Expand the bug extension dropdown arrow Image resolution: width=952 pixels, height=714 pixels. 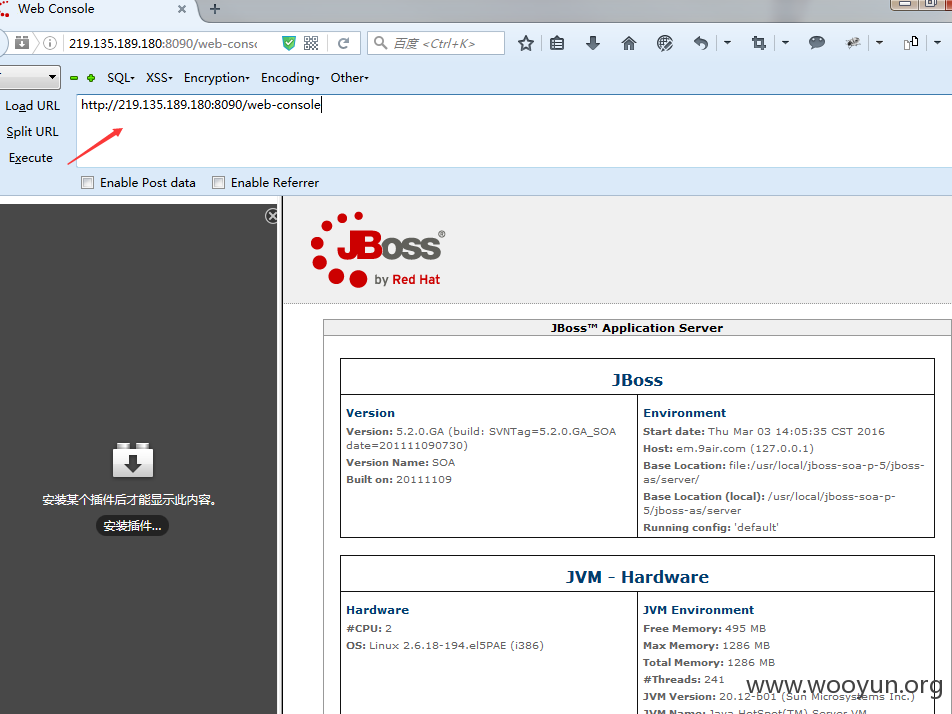click(x=879, y=43)
